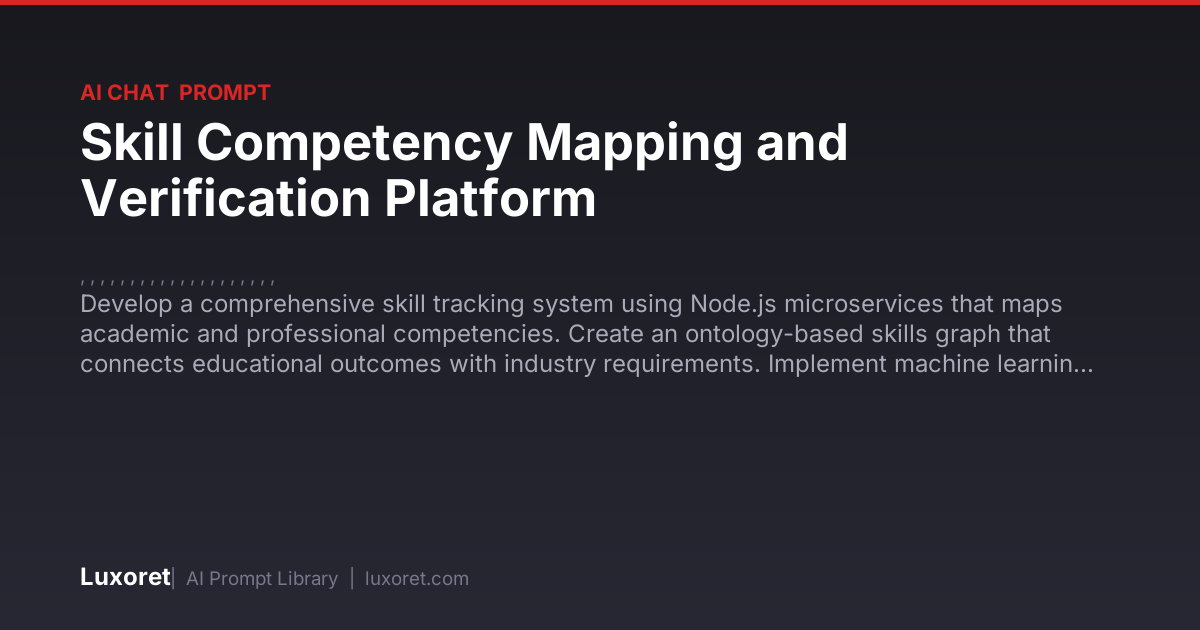
Task: Click the 'AI CHAT PROMPT' category label
Action: [175, 93]
